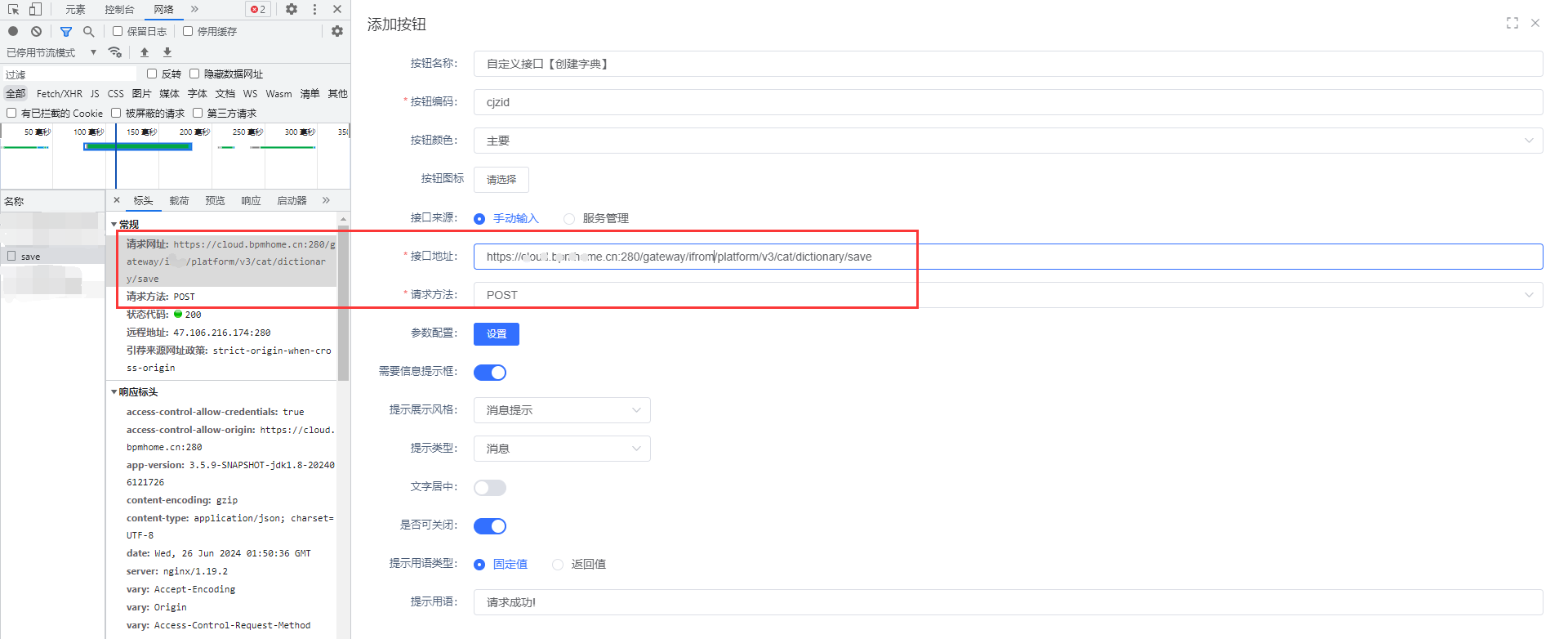The width and height of the screenshot is (1568, 639).
Task: Click the blue filter funnel icon
Action: click(66, 31)
